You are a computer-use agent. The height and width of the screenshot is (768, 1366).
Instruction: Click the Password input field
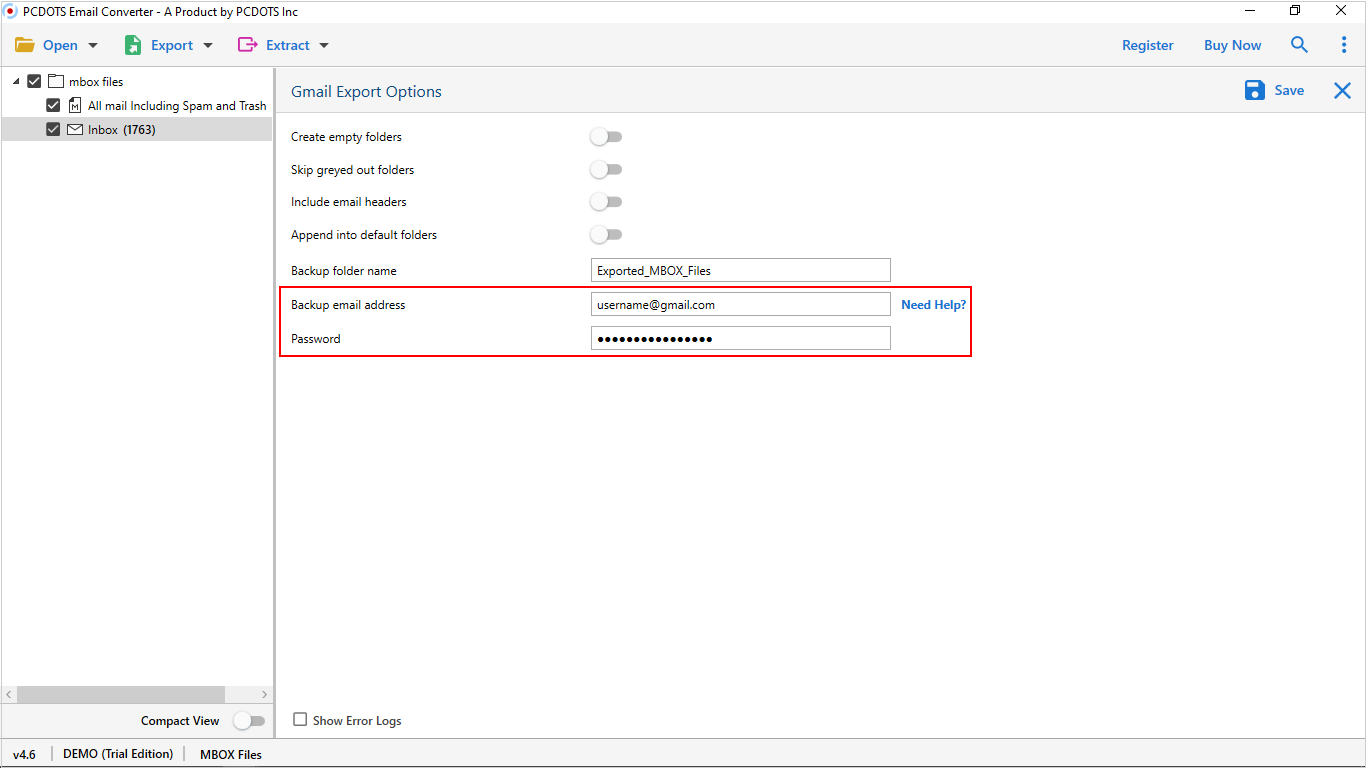(740, 338)
